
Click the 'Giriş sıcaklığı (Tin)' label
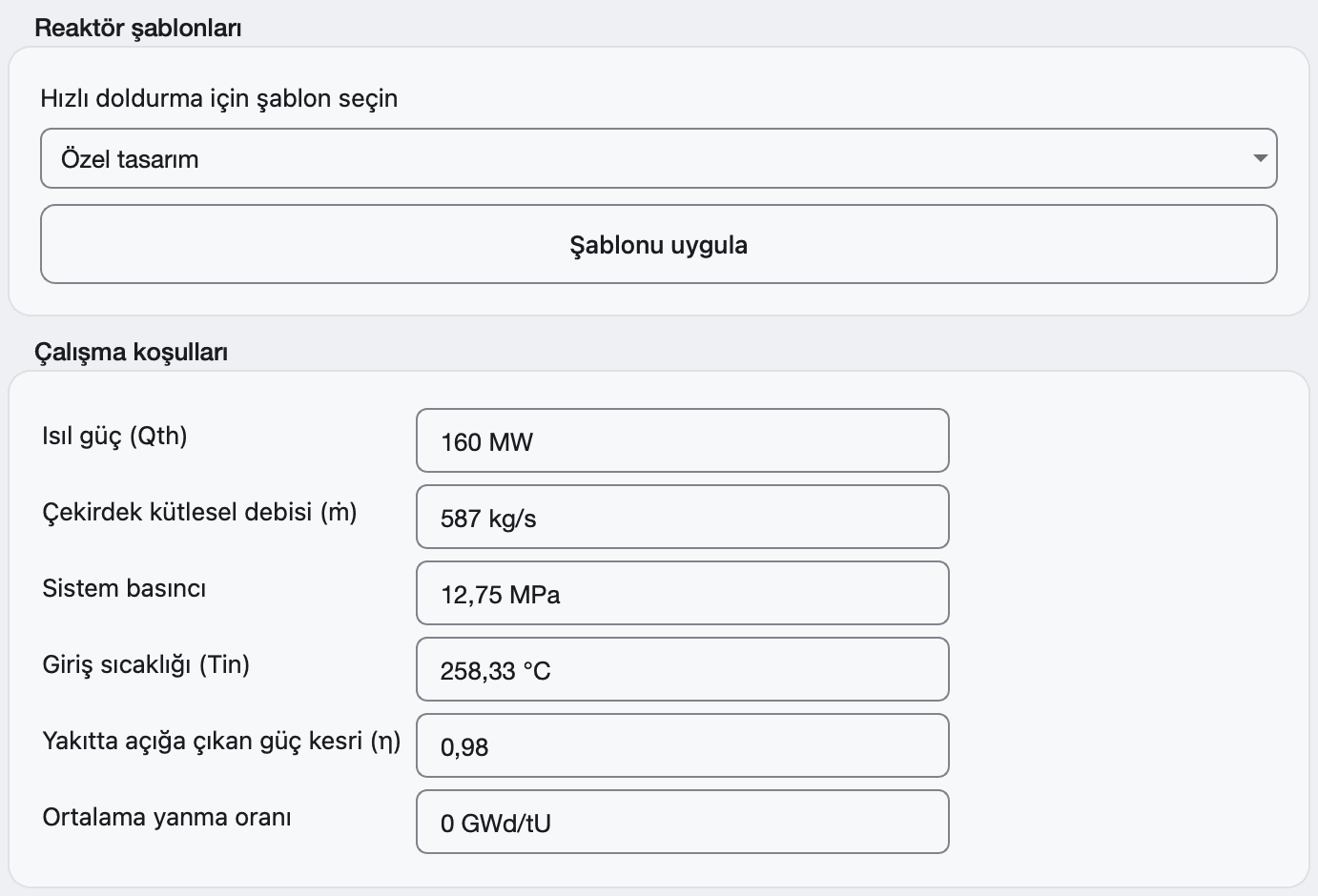click(x=146, y=664)
